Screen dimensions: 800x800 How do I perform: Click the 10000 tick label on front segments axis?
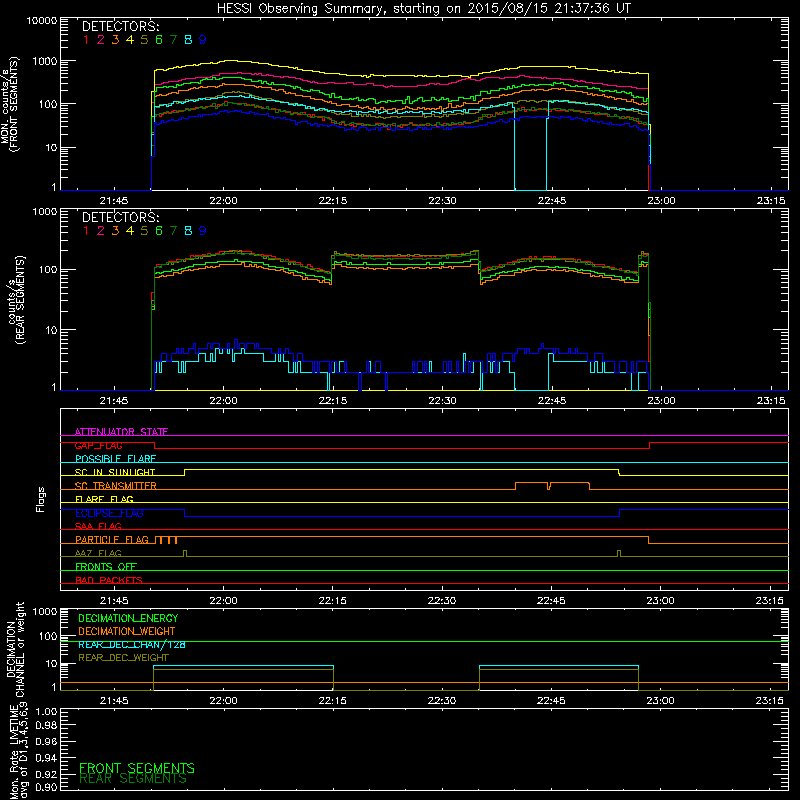point(42,20)
